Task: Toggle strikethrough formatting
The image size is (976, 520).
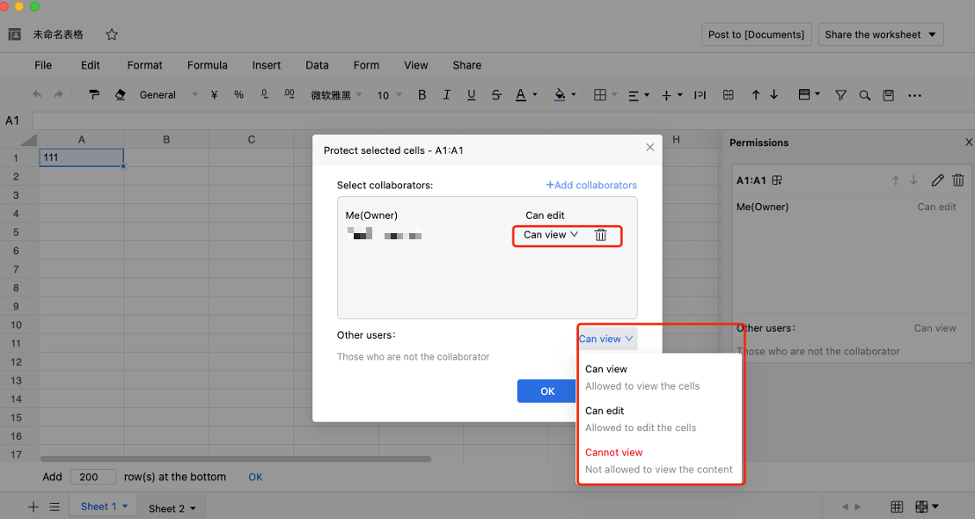Action: 496,95
